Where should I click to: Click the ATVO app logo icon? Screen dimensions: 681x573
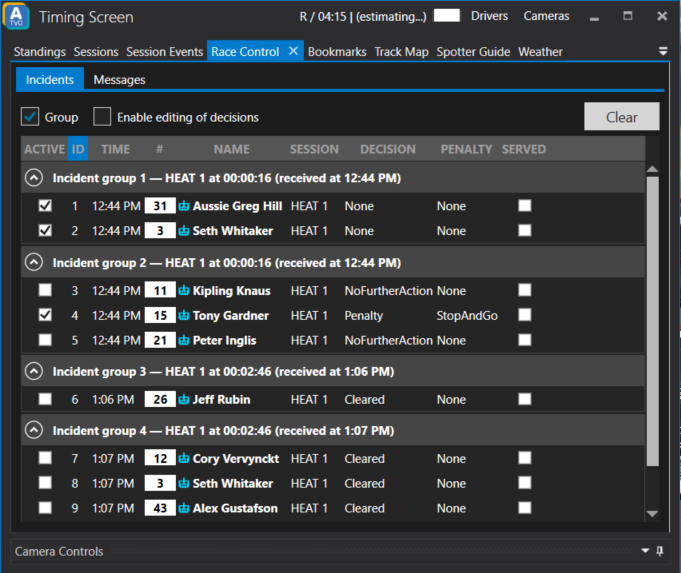(16, 17)
